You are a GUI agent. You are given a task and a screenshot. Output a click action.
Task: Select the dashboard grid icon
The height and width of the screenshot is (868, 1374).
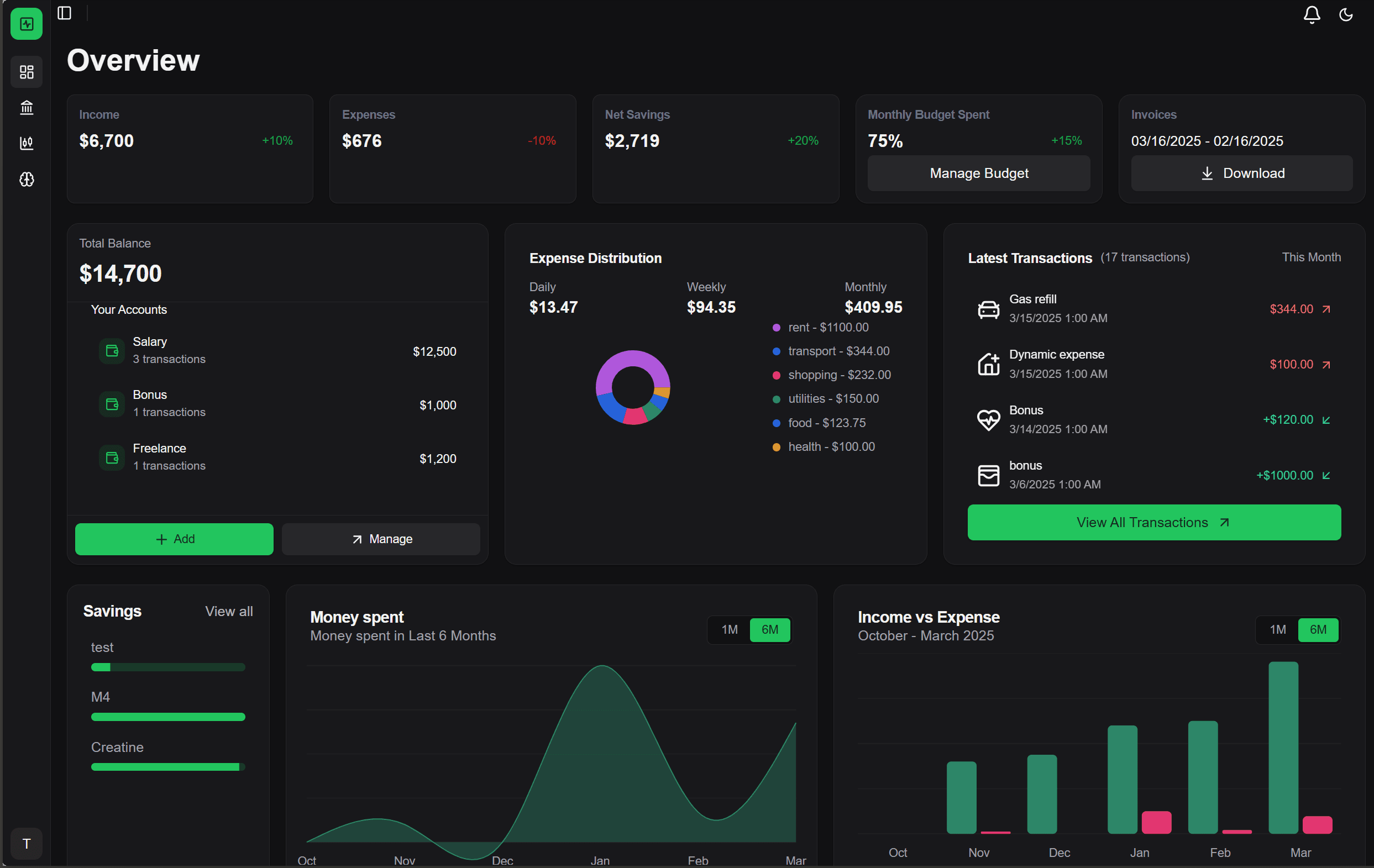[x=26, y=72]
